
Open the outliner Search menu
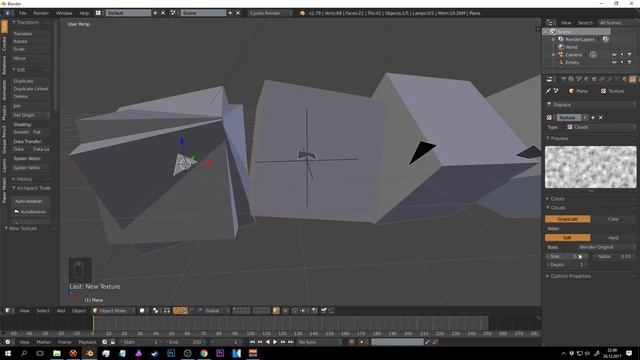[585, 22]
